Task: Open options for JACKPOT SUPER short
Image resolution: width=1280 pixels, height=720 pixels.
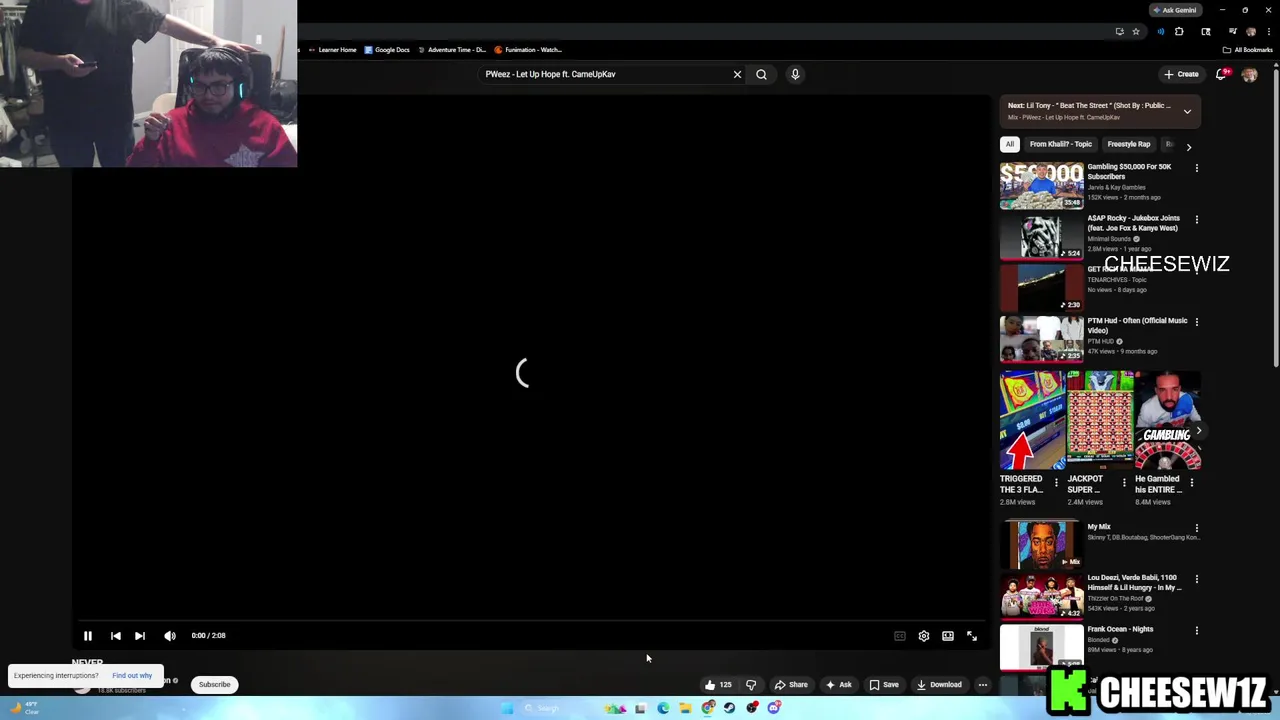Action: [1123, 483]
